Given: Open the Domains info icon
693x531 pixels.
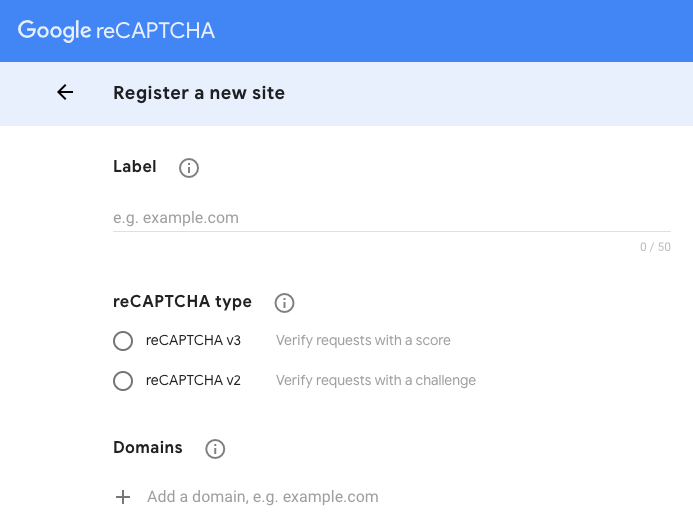Looking at the screenshot, I should click(215, 449).
